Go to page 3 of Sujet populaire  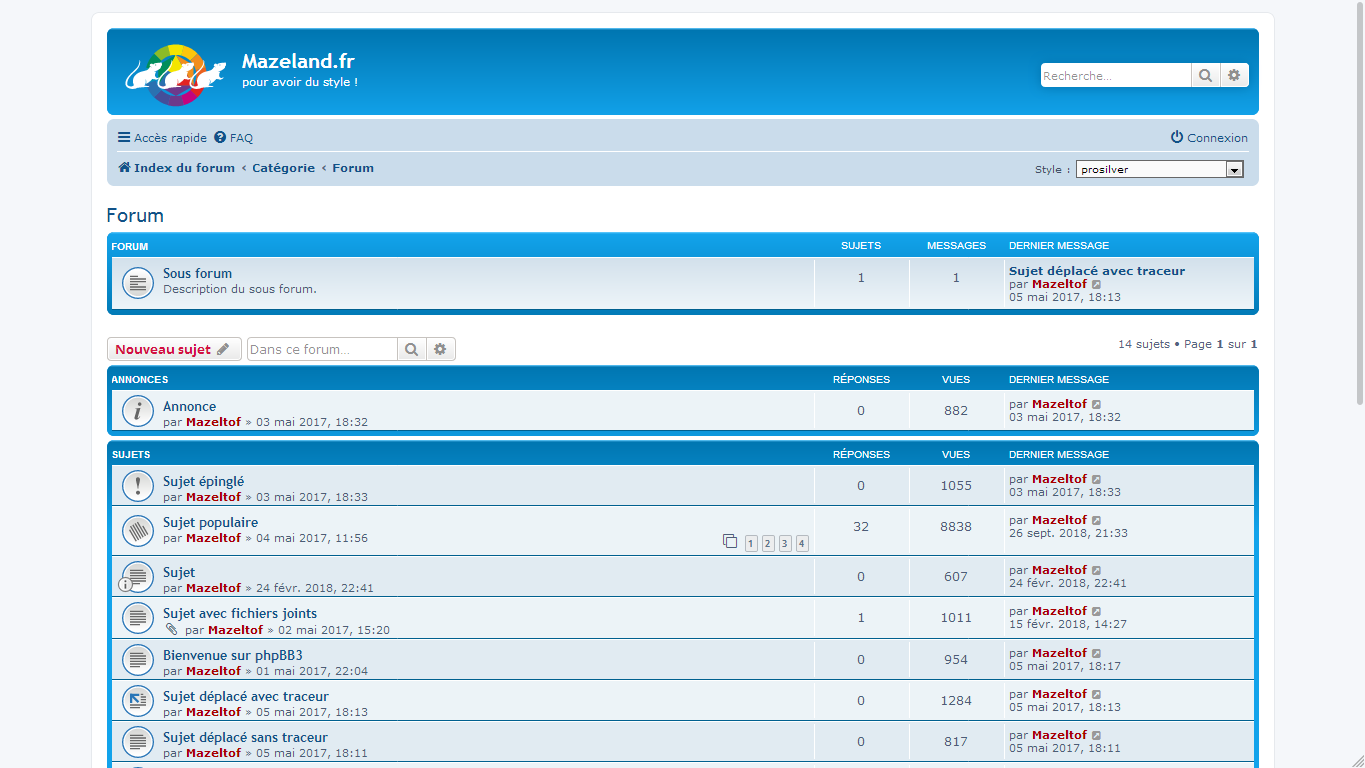tap(785, 543)
